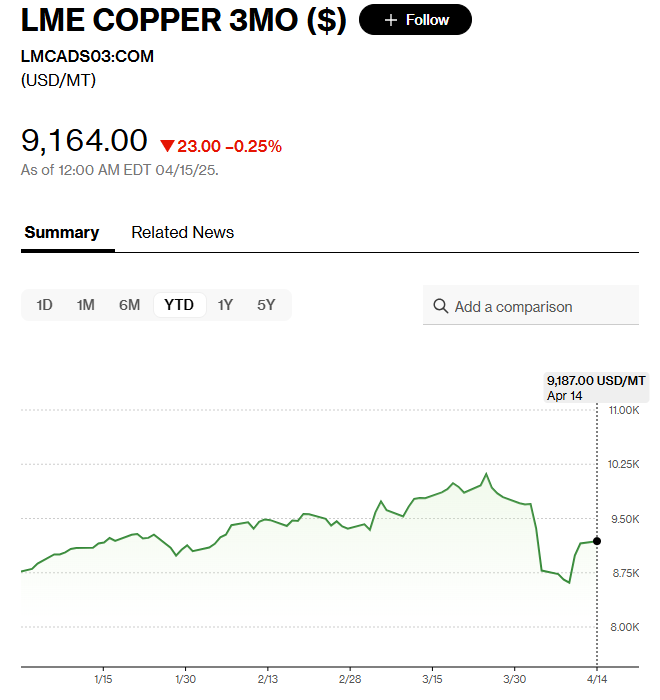Click the red down-triangle price change icon
660x700 pixels.
click(167, 146)
